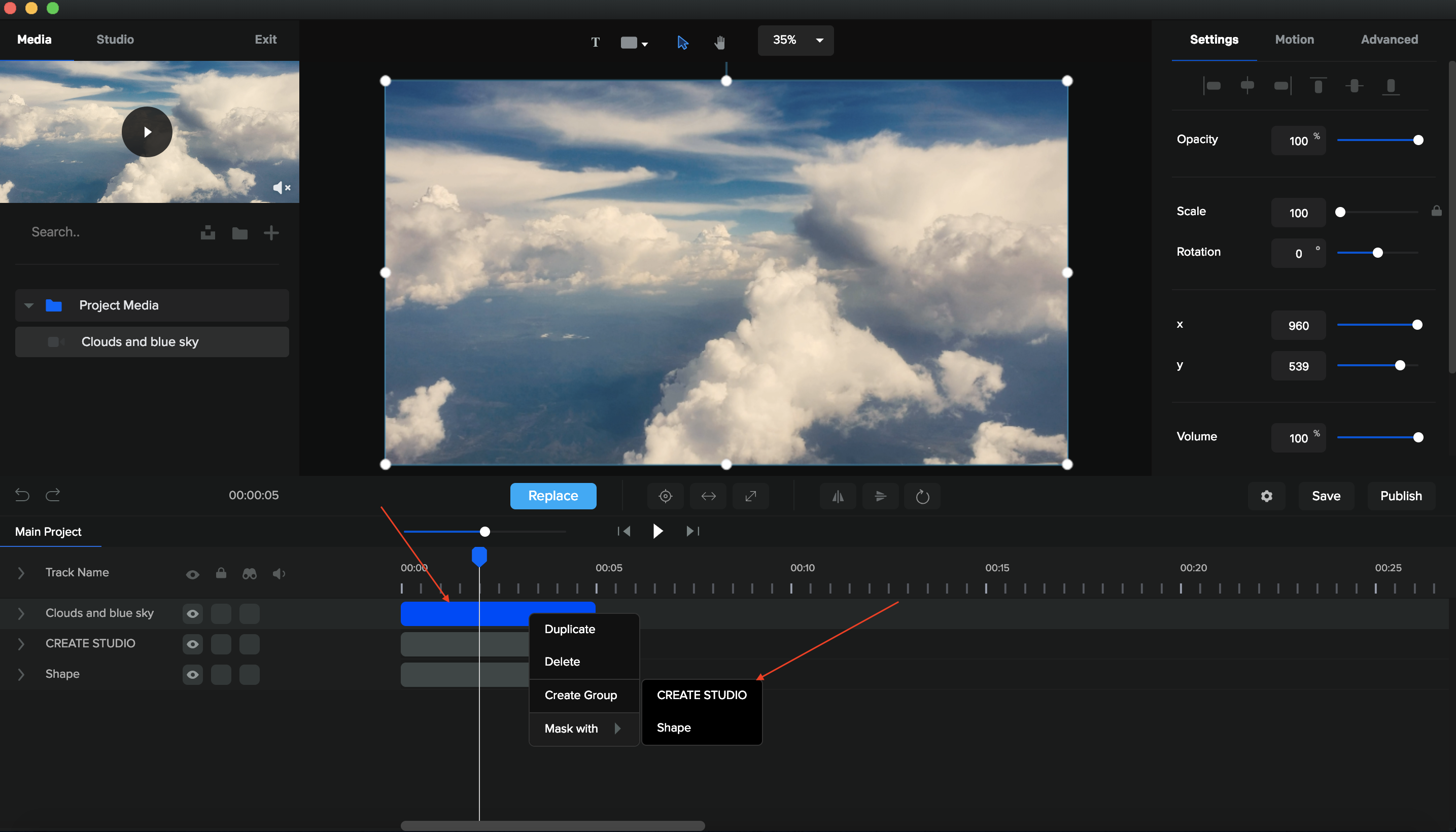This screenshot has width=1456, height=832.
Task: Open the 35% zoom dropdown
Action: (795, 40)
